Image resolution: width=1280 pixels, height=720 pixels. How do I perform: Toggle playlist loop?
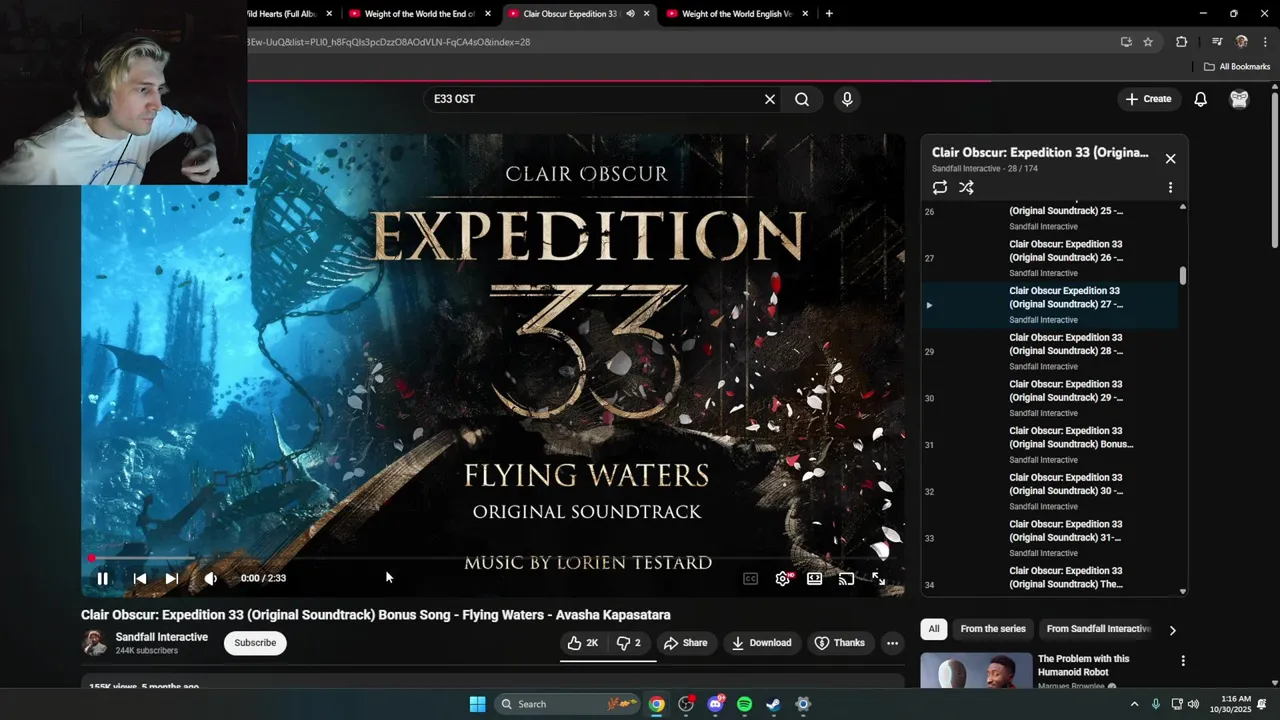tap(940, 187)
